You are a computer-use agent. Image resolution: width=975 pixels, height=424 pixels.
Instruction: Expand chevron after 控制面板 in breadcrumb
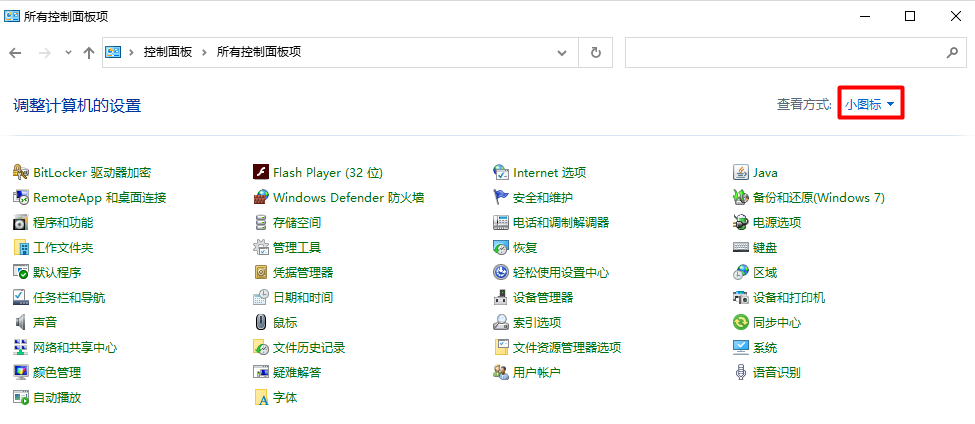(204, 52)
